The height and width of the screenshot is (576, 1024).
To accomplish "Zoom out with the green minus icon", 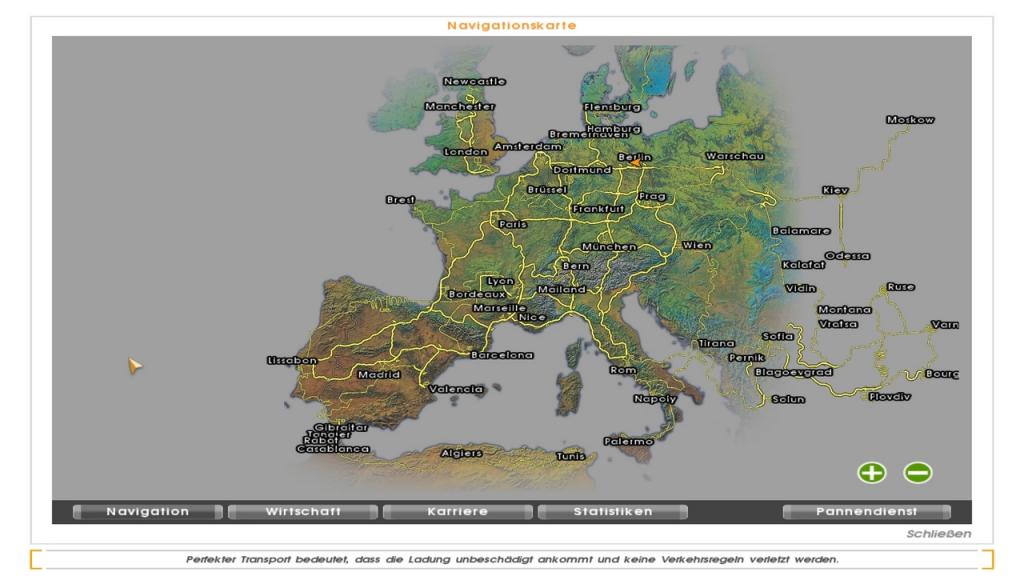I will pyautogui.click(x=918, y=472).
